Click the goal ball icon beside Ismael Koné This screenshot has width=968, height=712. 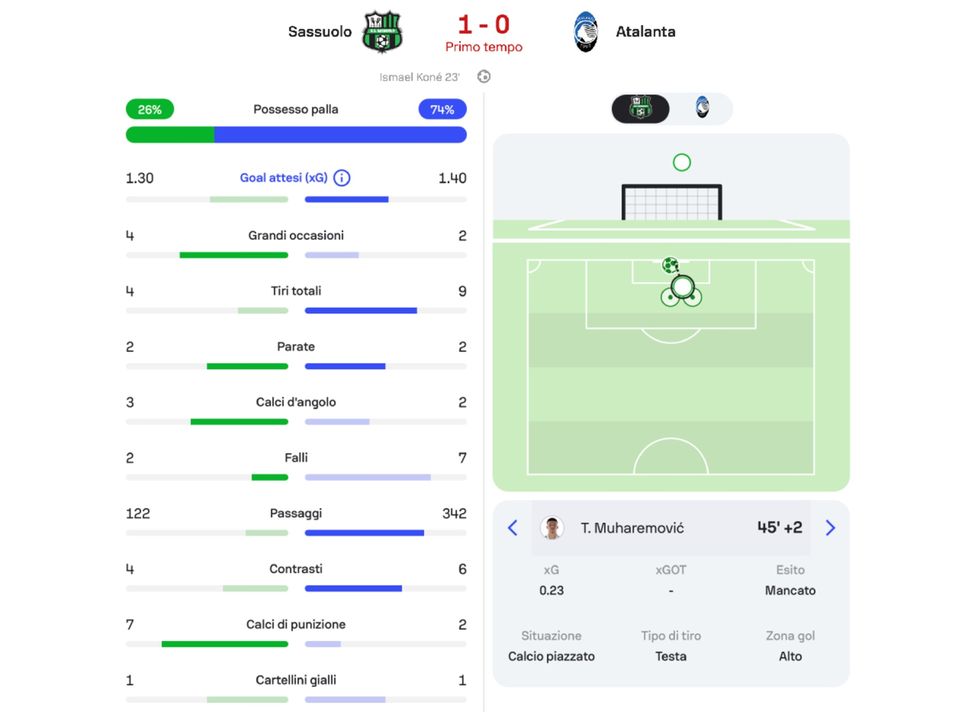[484, 77]
